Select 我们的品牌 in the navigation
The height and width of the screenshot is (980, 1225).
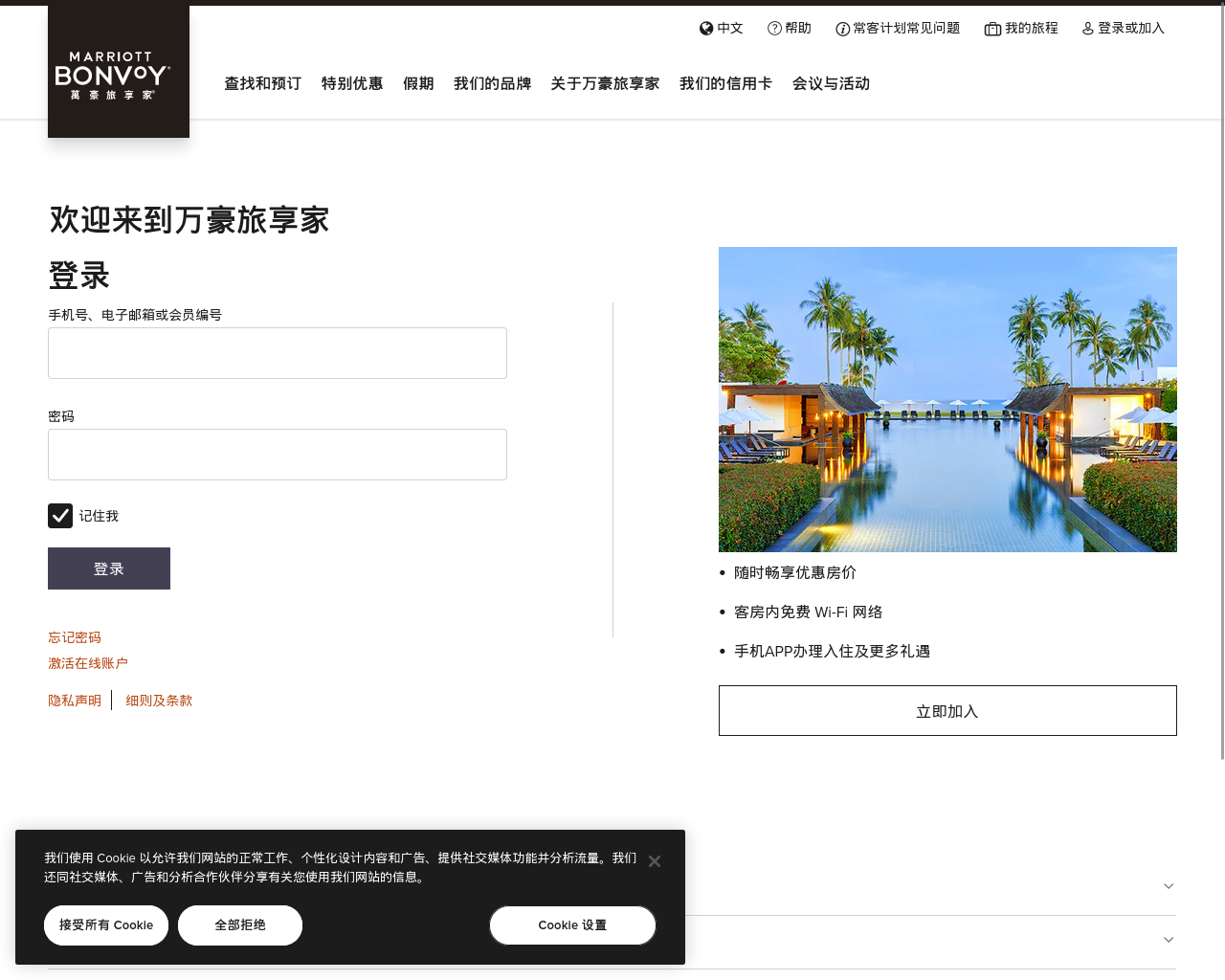[492, 84]
